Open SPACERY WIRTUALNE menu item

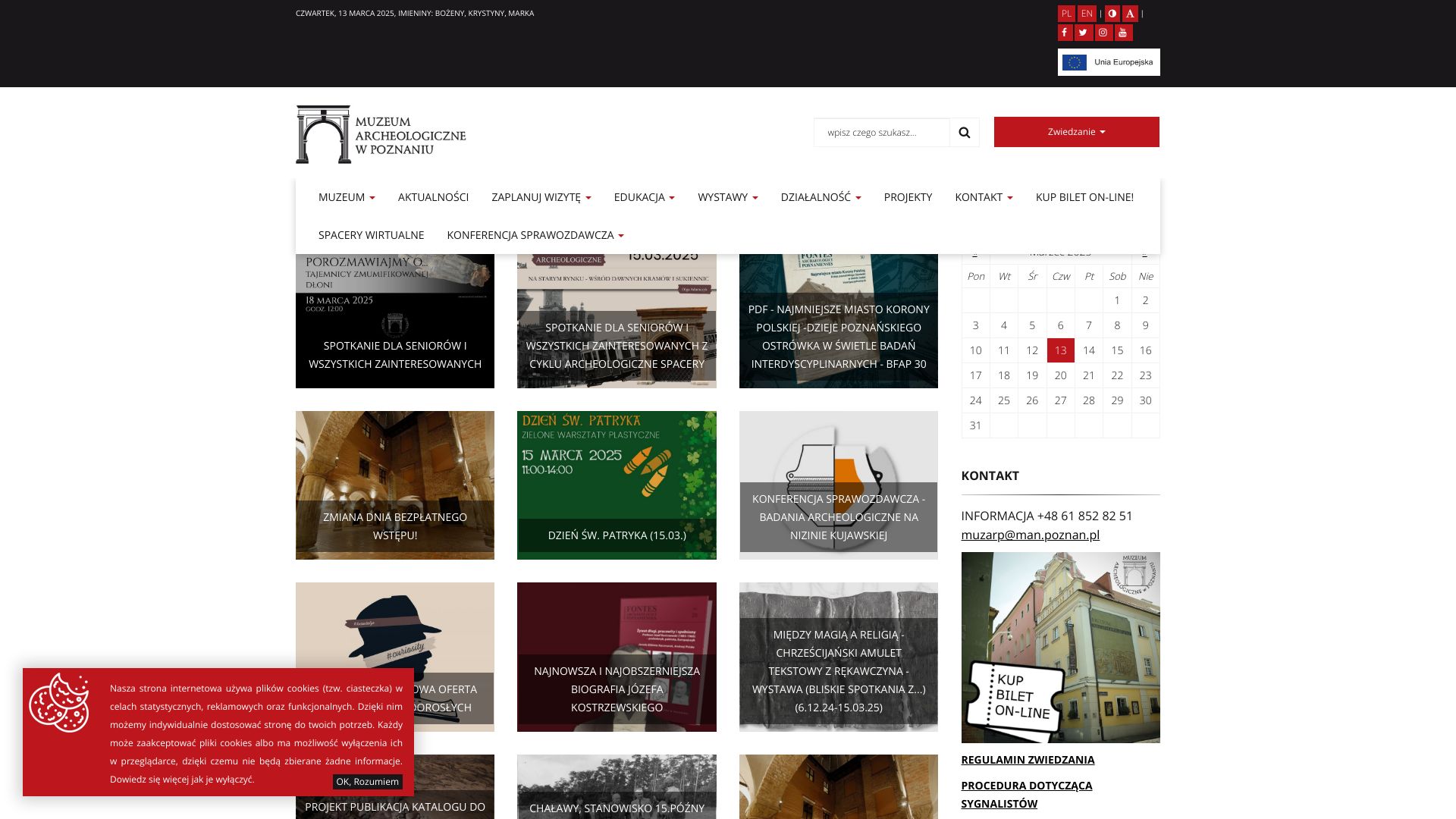pos(372,235)
